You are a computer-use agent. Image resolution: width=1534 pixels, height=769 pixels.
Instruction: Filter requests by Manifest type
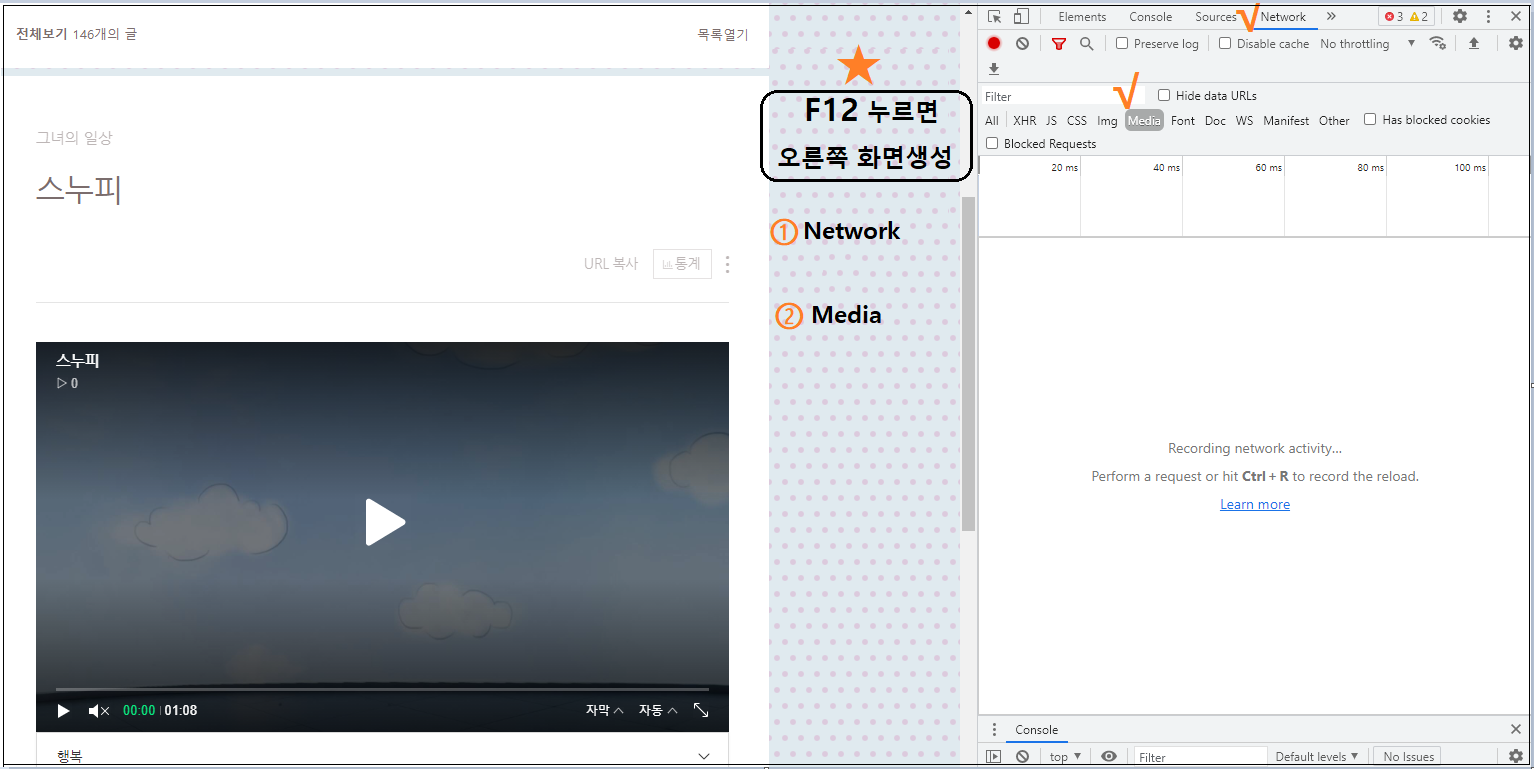click(1286, 120)
